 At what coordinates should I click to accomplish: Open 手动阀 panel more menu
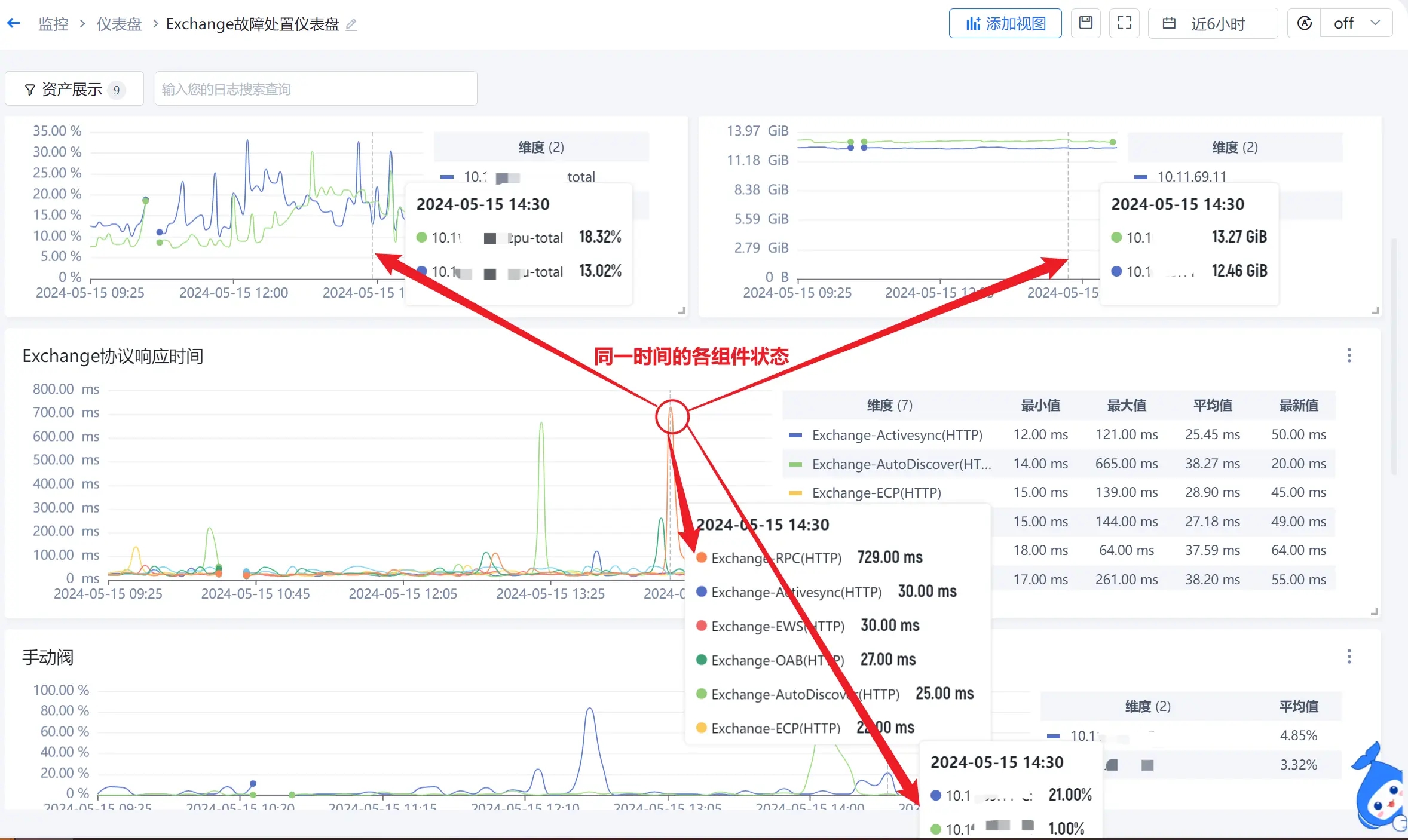[1349, 657]
